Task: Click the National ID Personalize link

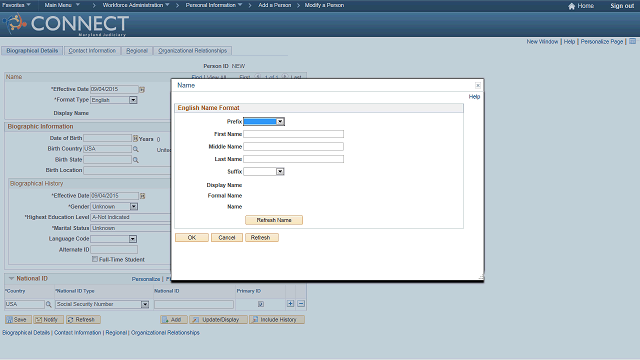Action: coord(146,279)
